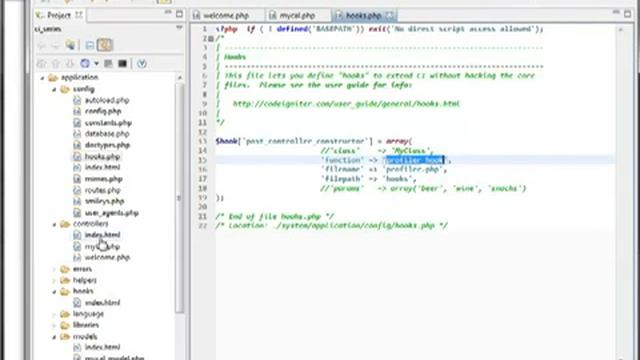The height and width of the screenshot is (360, 640).
Task: Open the dropdown arrow beside the globe icon
Action: (x=96, y=64)
